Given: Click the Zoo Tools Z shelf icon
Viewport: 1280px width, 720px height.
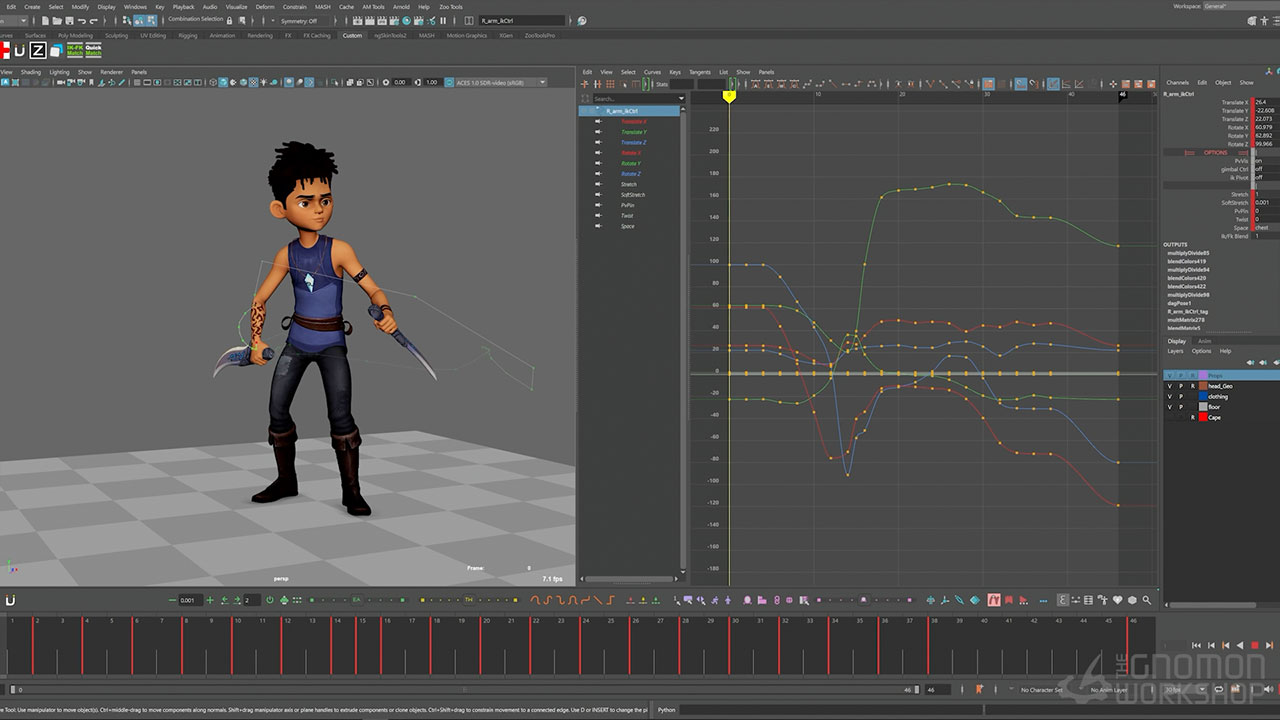Looking at the screenshot, I should 37,51.
